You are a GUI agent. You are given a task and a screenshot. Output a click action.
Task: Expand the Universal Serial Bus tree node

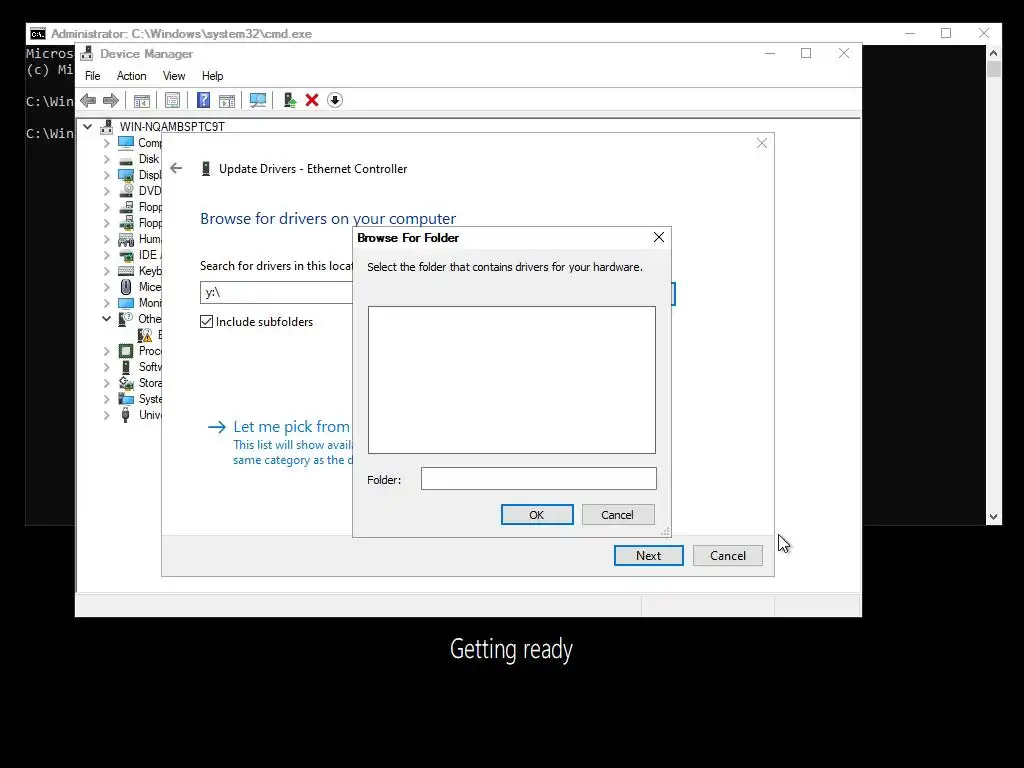(106, 415)
